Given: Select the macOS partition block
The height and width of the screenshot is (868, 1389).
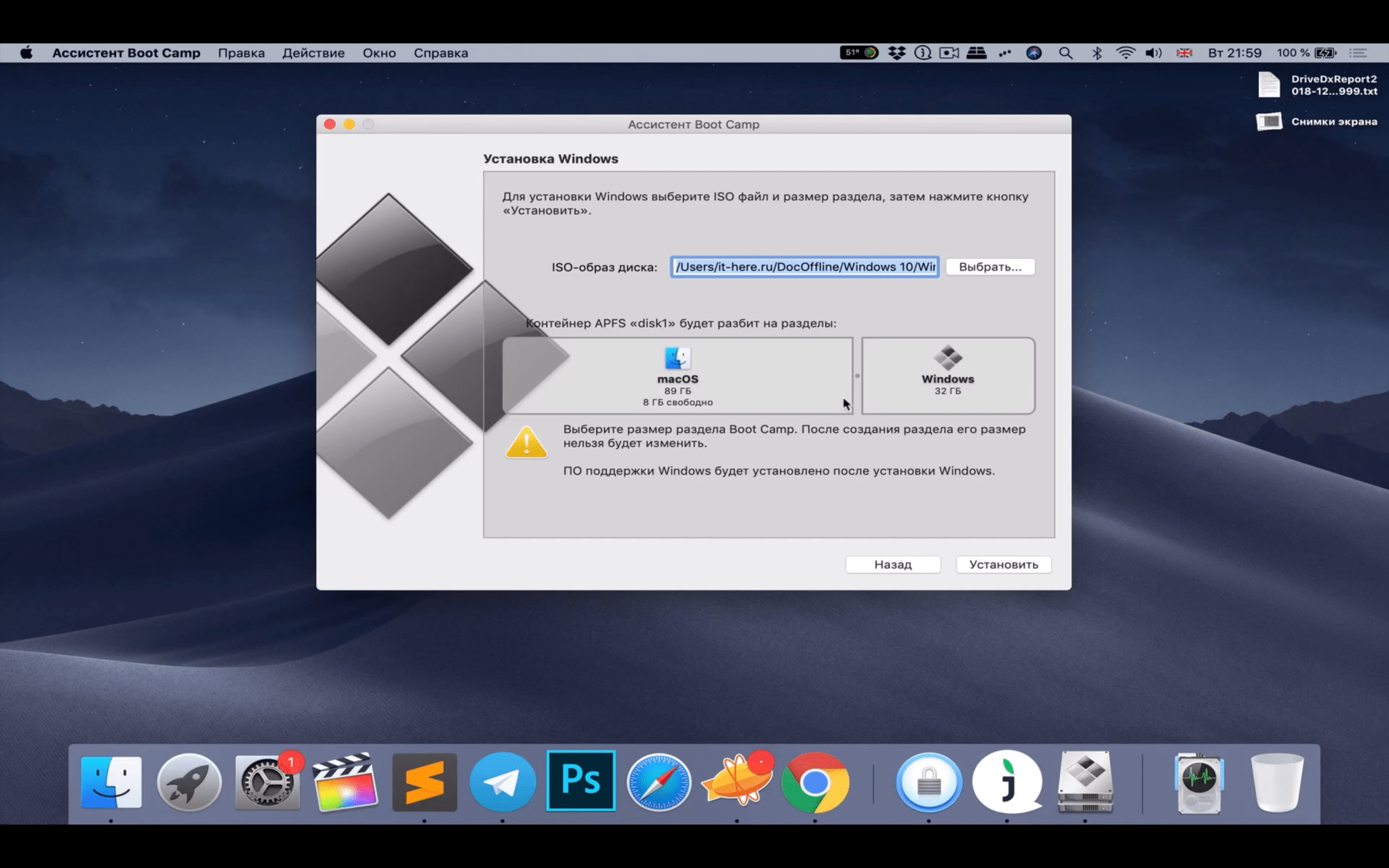Looking at the screenshot, I should pos(678,376).
